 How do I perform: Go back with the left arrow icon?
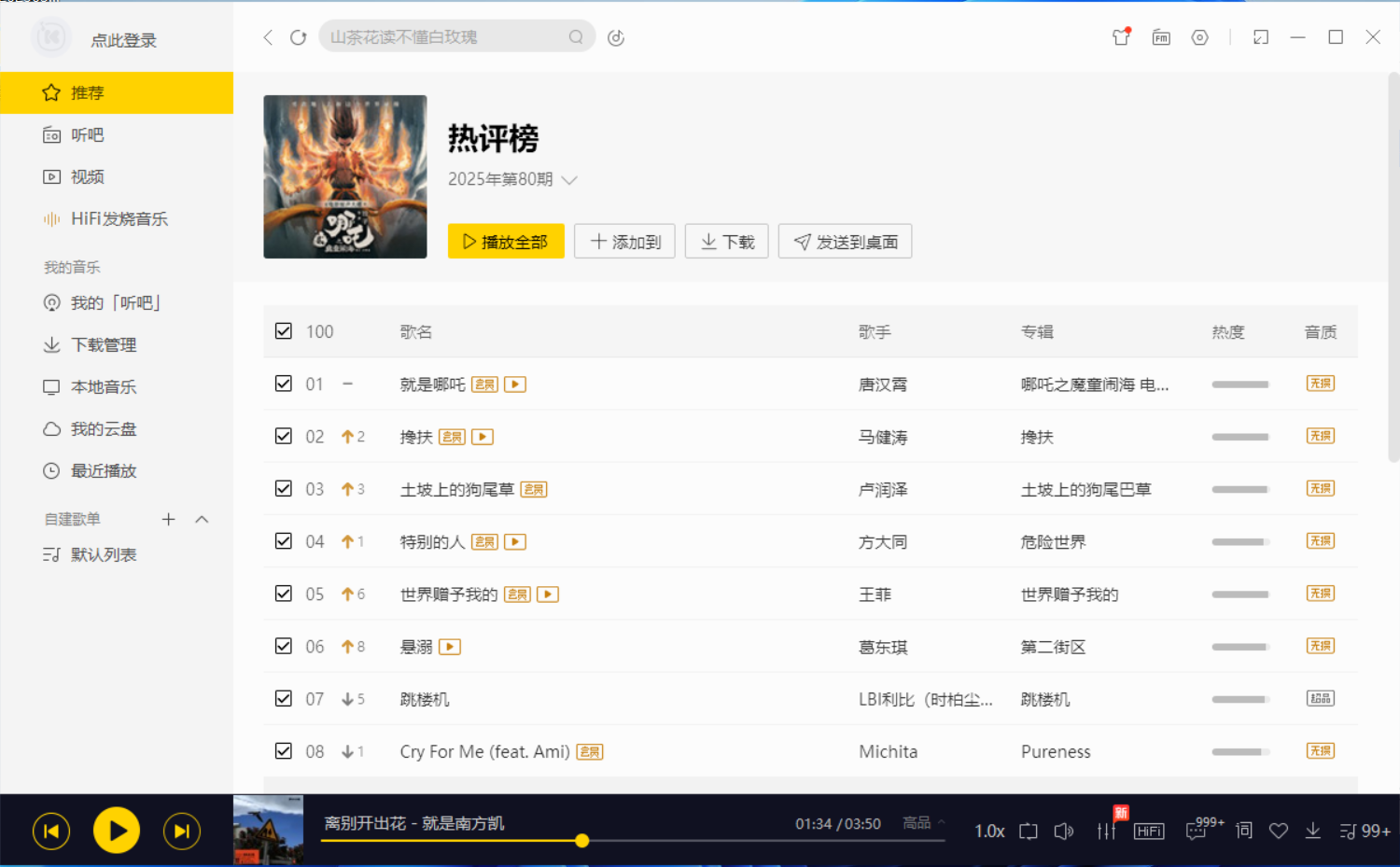[x=268, y=37]
